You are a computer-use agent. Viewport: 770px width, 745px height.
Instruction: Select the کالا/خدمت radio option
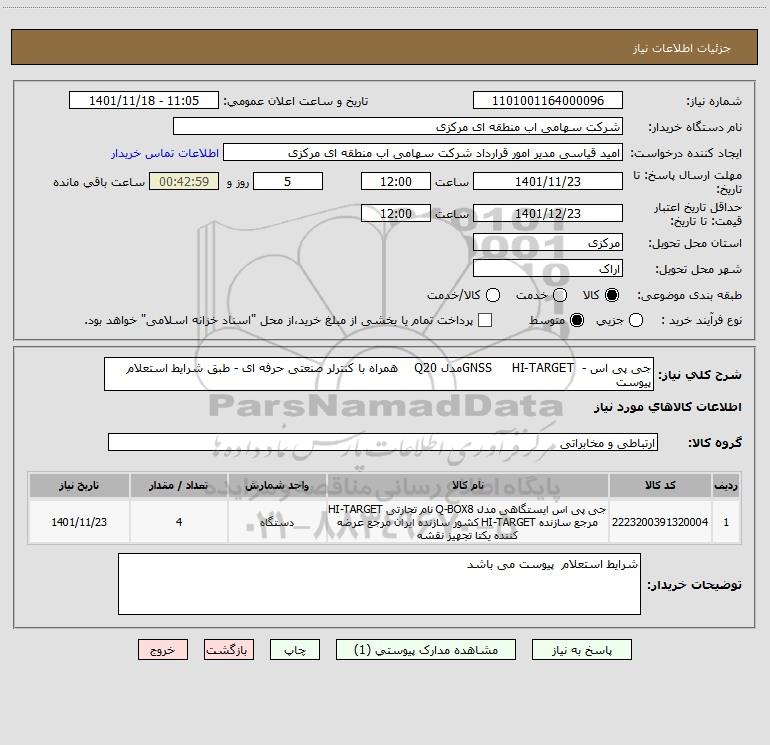(493, 295)
